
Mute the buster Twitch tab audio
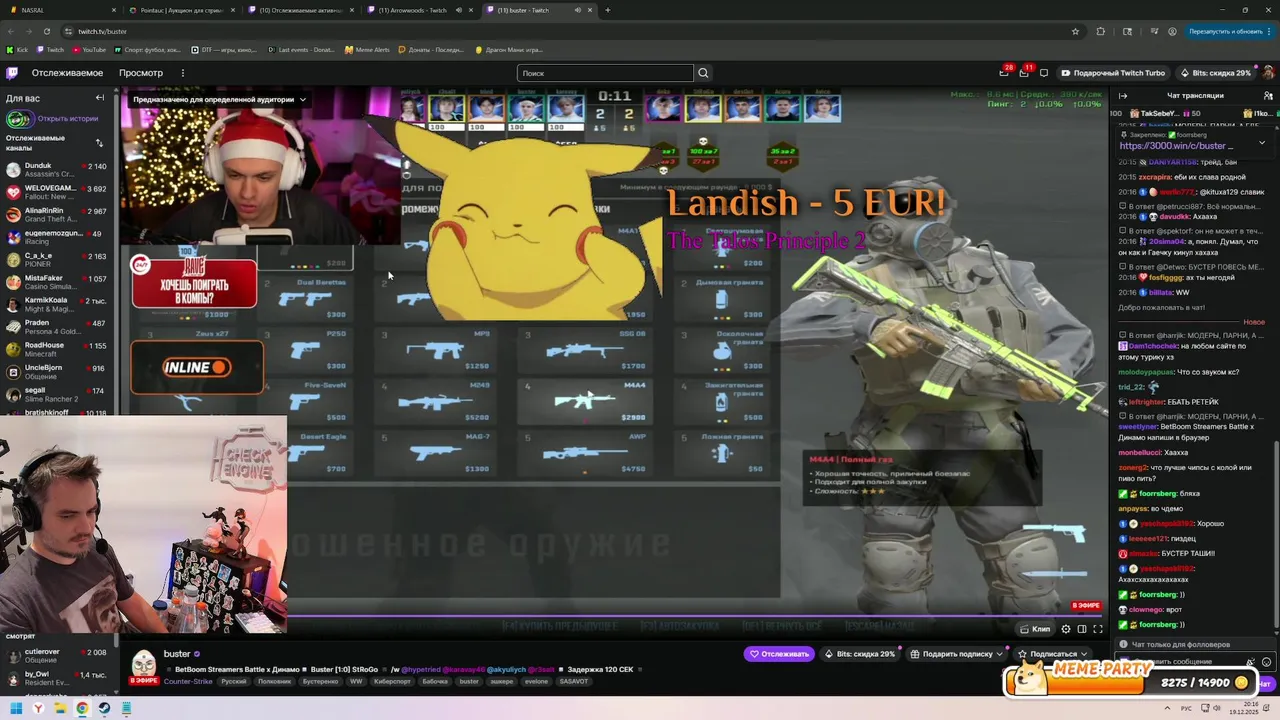578,10
